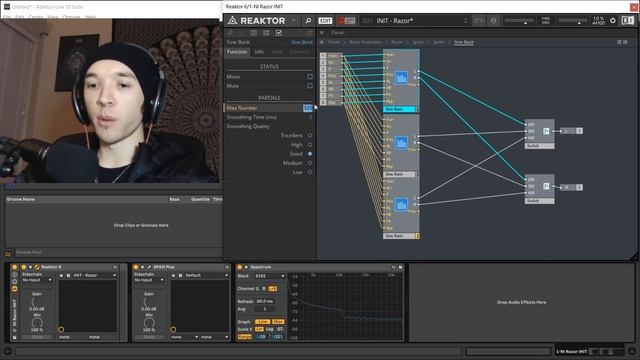Click the Spectrum save preset icon

tap(400, 267)
